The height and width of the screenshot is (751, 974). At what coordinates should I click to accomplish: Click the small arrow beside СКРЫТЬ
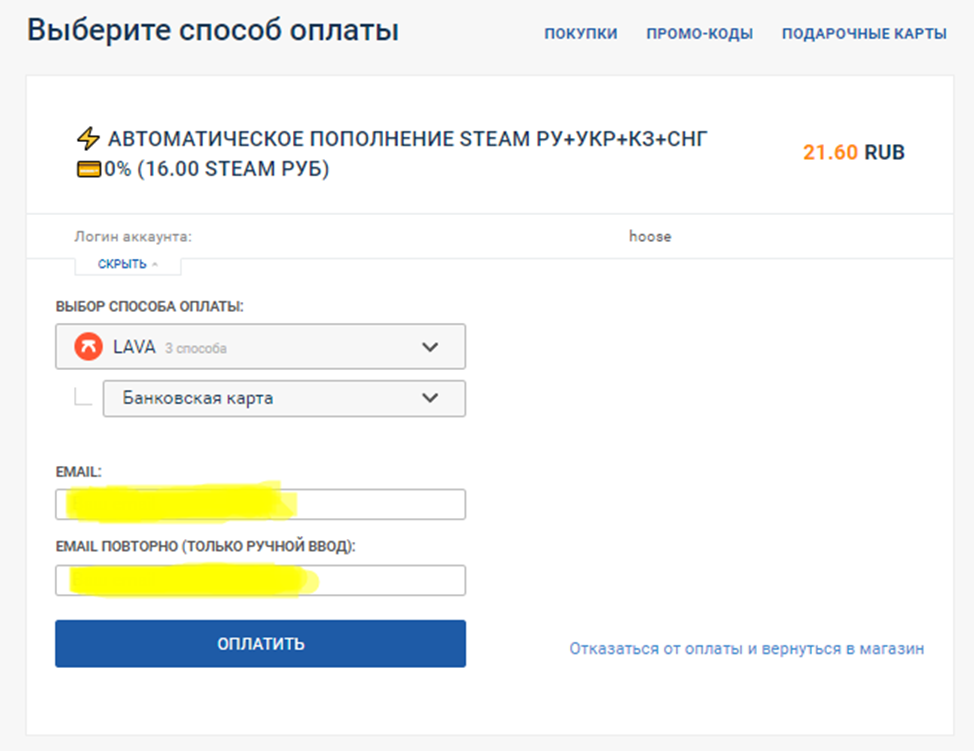155,264
